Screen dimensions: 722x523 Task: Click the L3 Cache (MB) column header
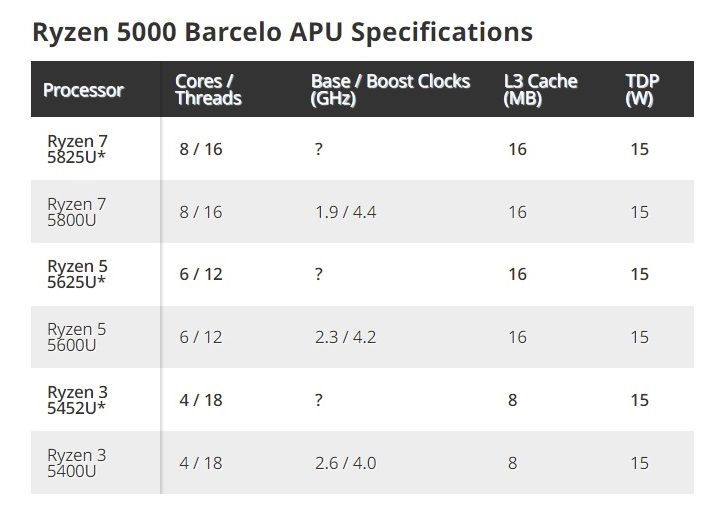(x=540, y=90)
